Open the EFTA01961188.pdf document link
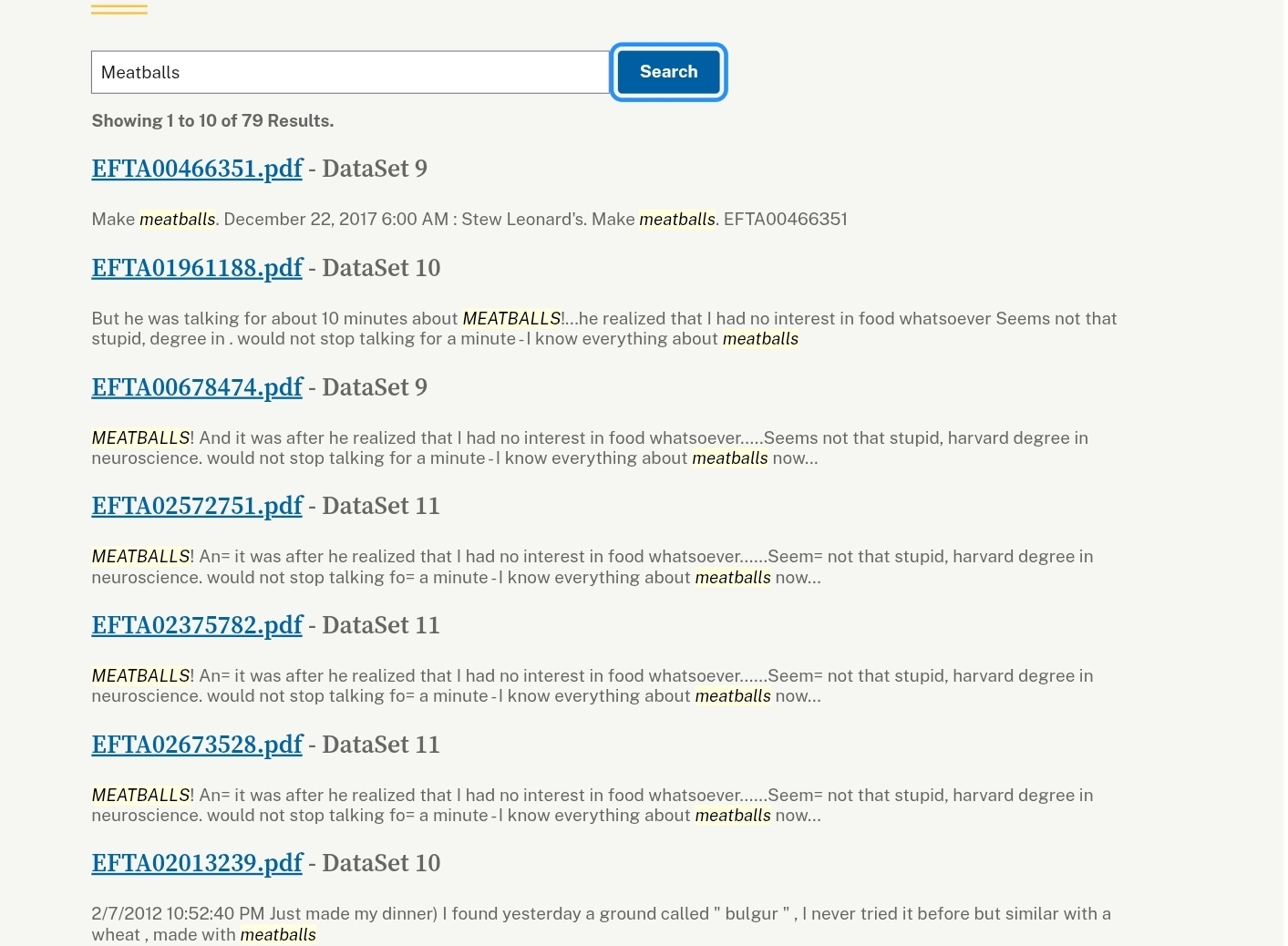Image resolution: width=1288 pixels, height=946 pixels. coord(197,268)
